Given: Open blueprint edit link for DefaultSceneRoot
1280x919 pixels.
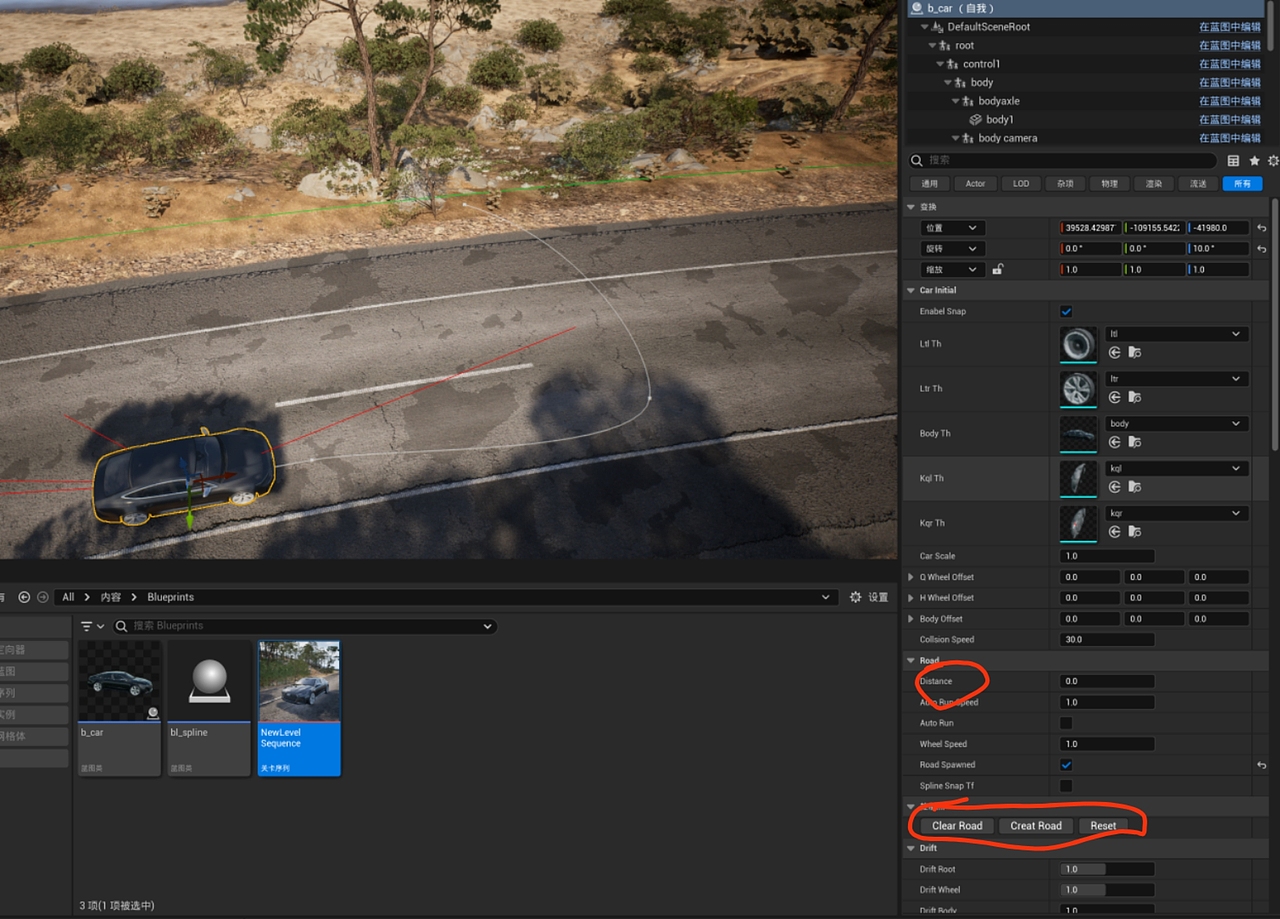Looking at the screenshot, I should pyautogui.click(x=1230, y=27).
